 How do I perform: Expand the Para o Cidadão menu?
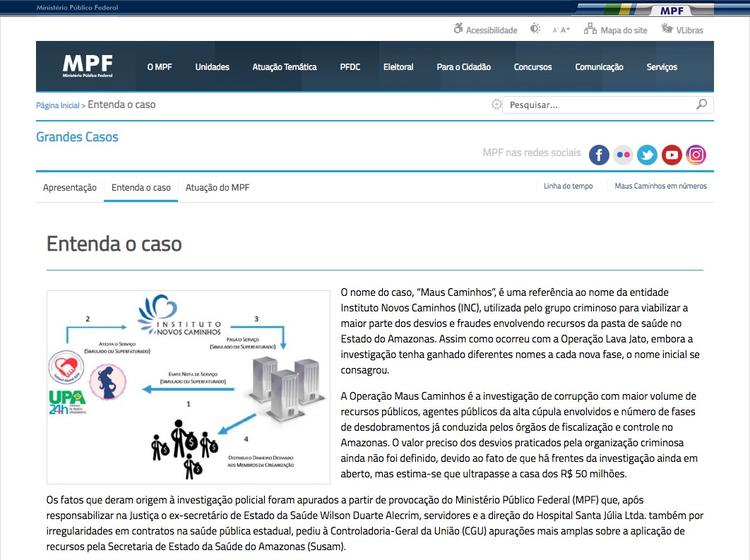coord(463,67)
